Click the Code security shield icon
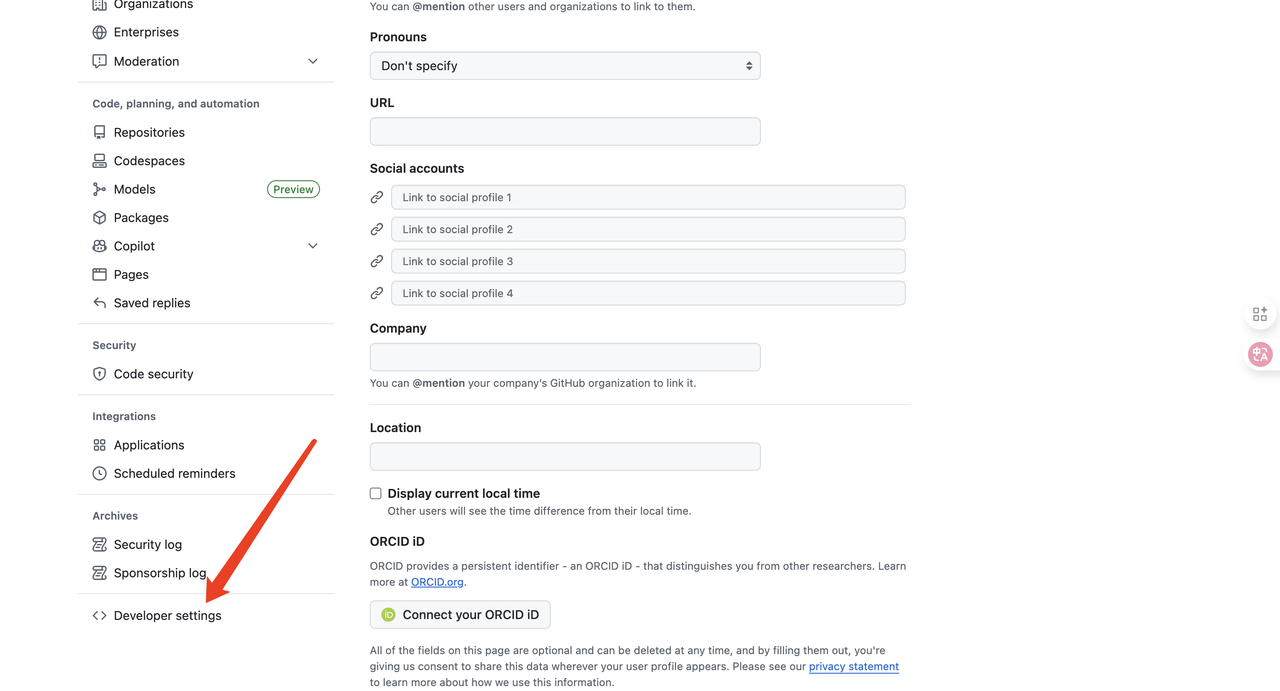Viewport: 1280px width, 691px height. coord(99,374)
